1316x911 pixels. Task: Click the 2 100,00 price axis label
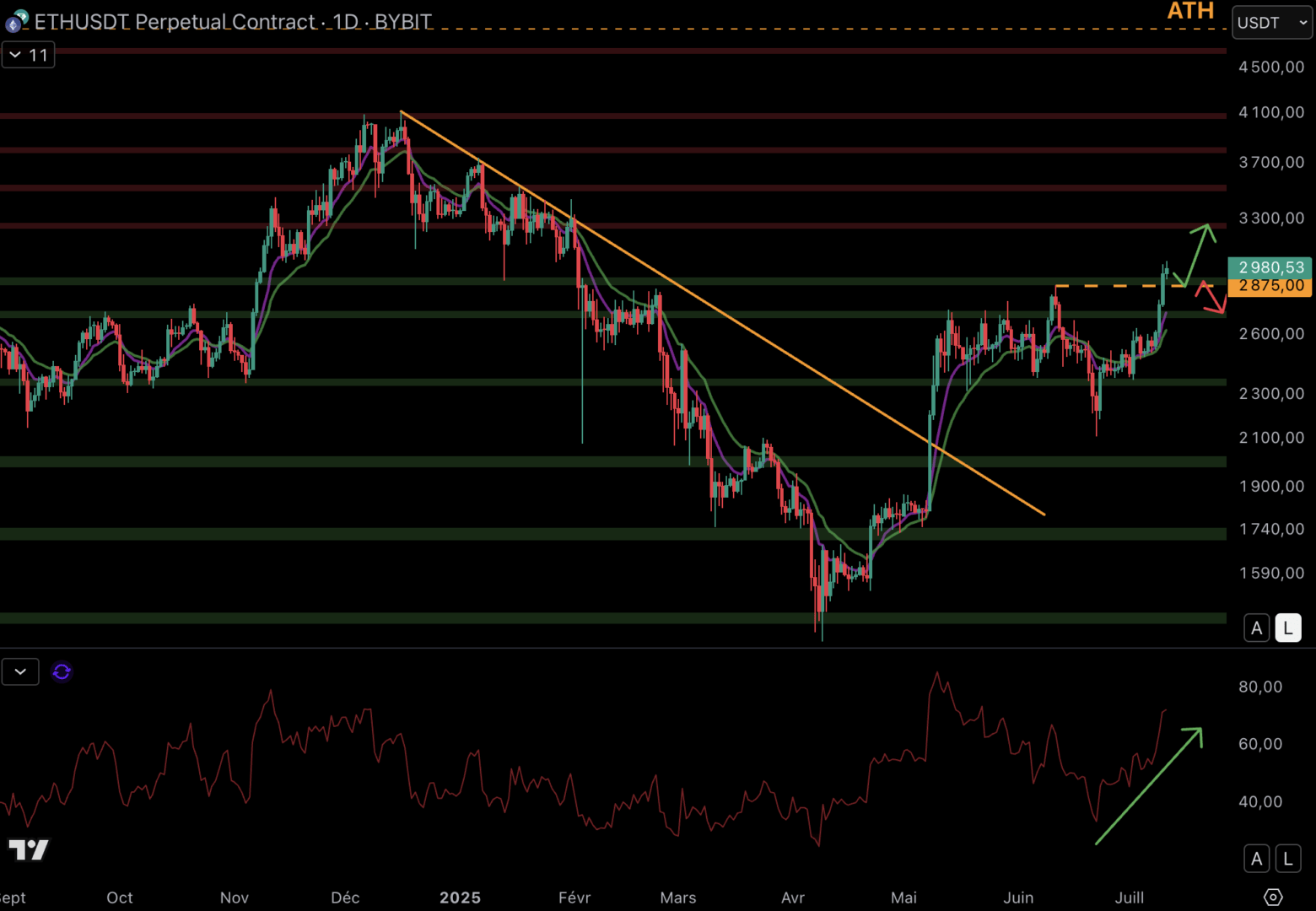point(1271,438)
